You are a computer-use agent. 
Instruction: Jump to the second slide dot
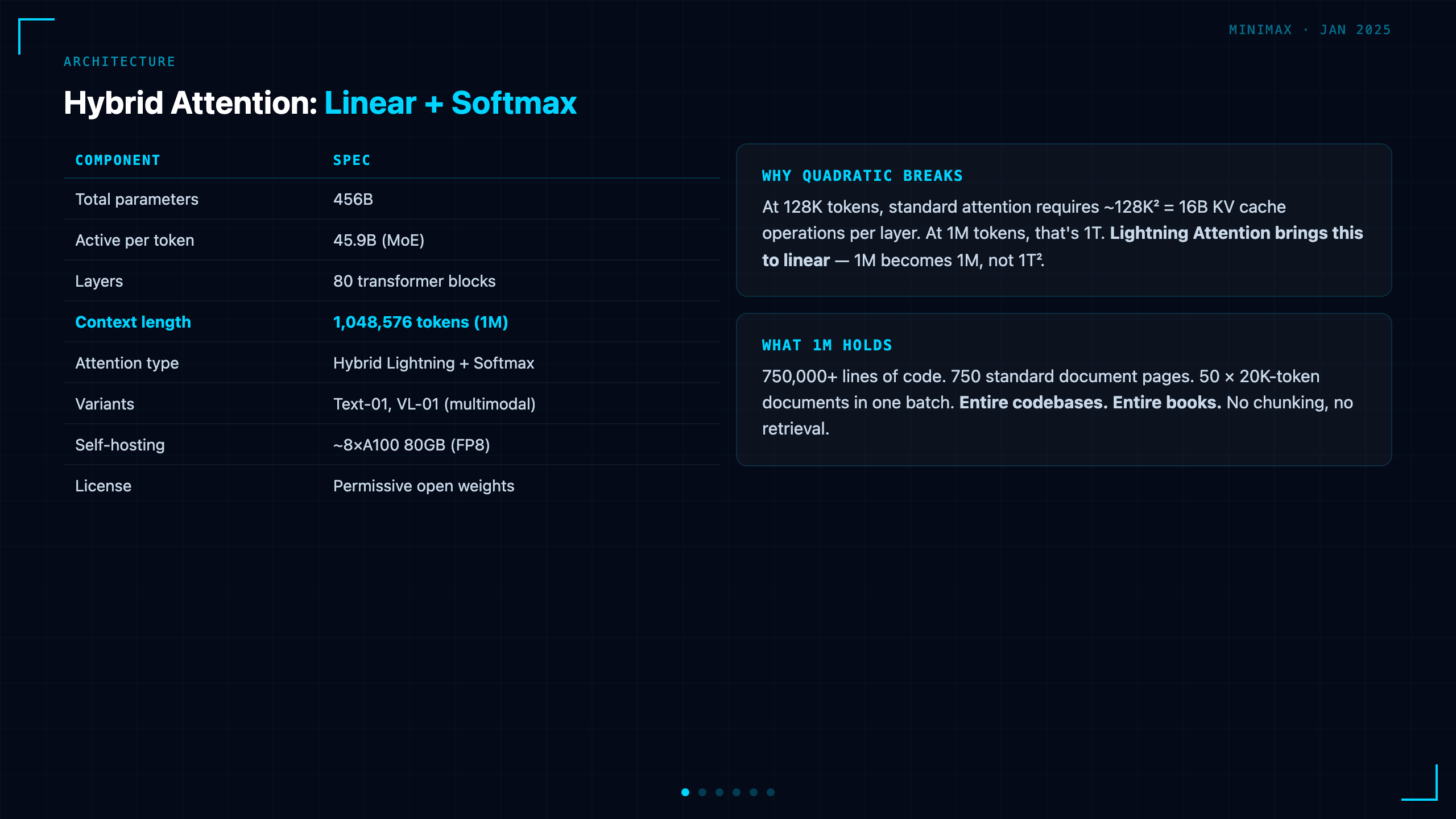702,792
